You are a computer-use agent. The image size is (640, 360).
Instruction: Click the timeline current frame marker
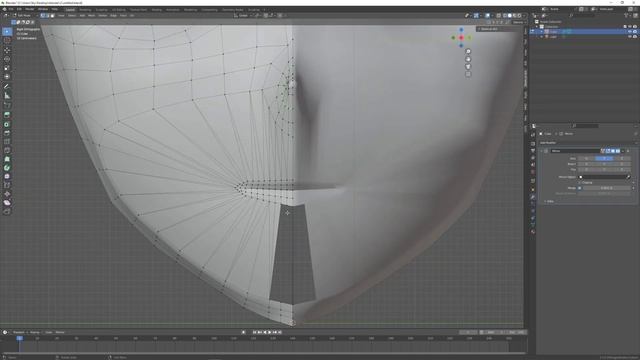[19, 338]
